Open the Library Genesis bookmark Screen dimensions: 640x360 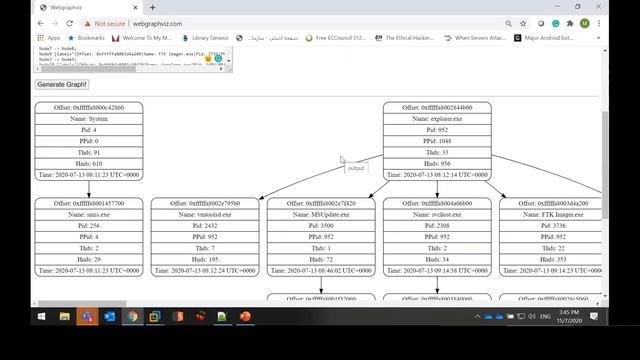pos(205,38)
